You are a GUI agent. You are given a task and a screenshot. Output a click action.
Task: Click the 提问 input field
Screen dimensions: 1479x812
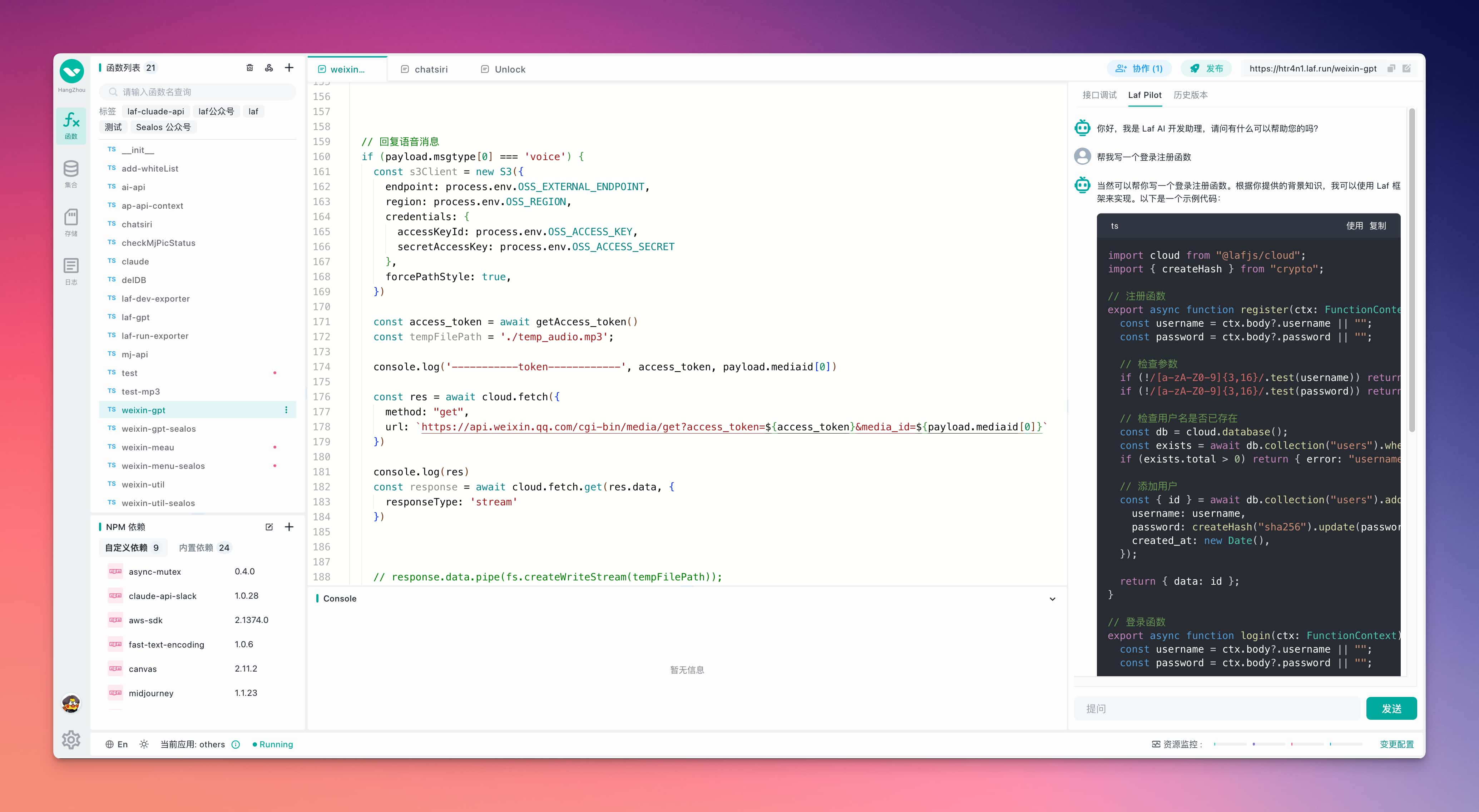point(1220,708)
